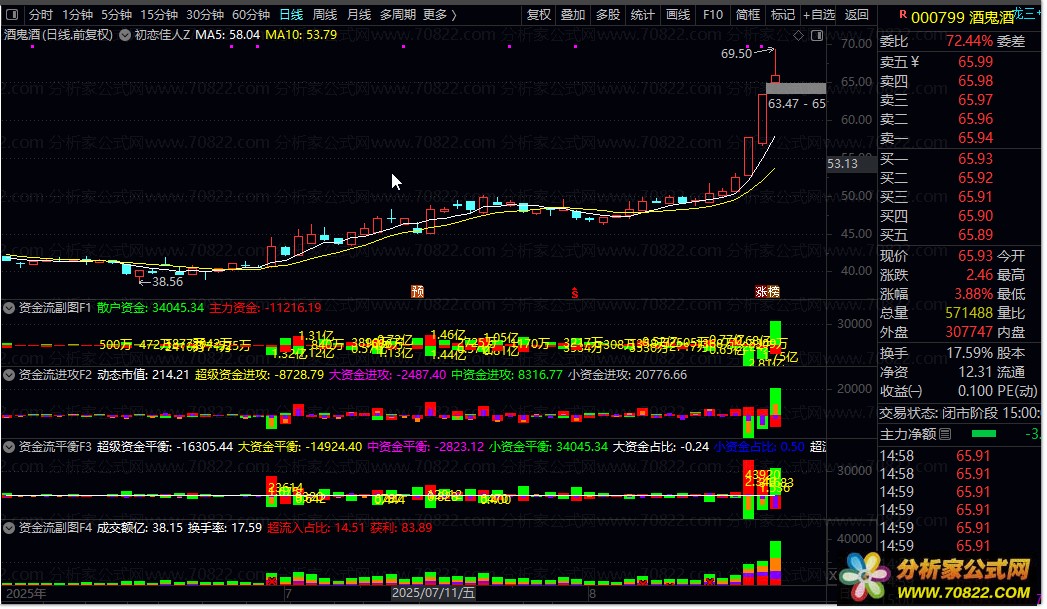
Task: Switch to 30分钟 period
Action: click(x=205, y=15)
